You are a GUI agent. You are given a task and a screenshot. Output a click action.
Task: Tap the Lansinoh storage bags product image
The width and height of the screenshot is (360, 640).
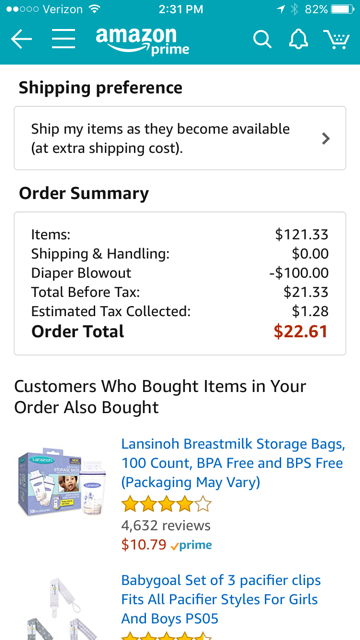tap(63, 484)
